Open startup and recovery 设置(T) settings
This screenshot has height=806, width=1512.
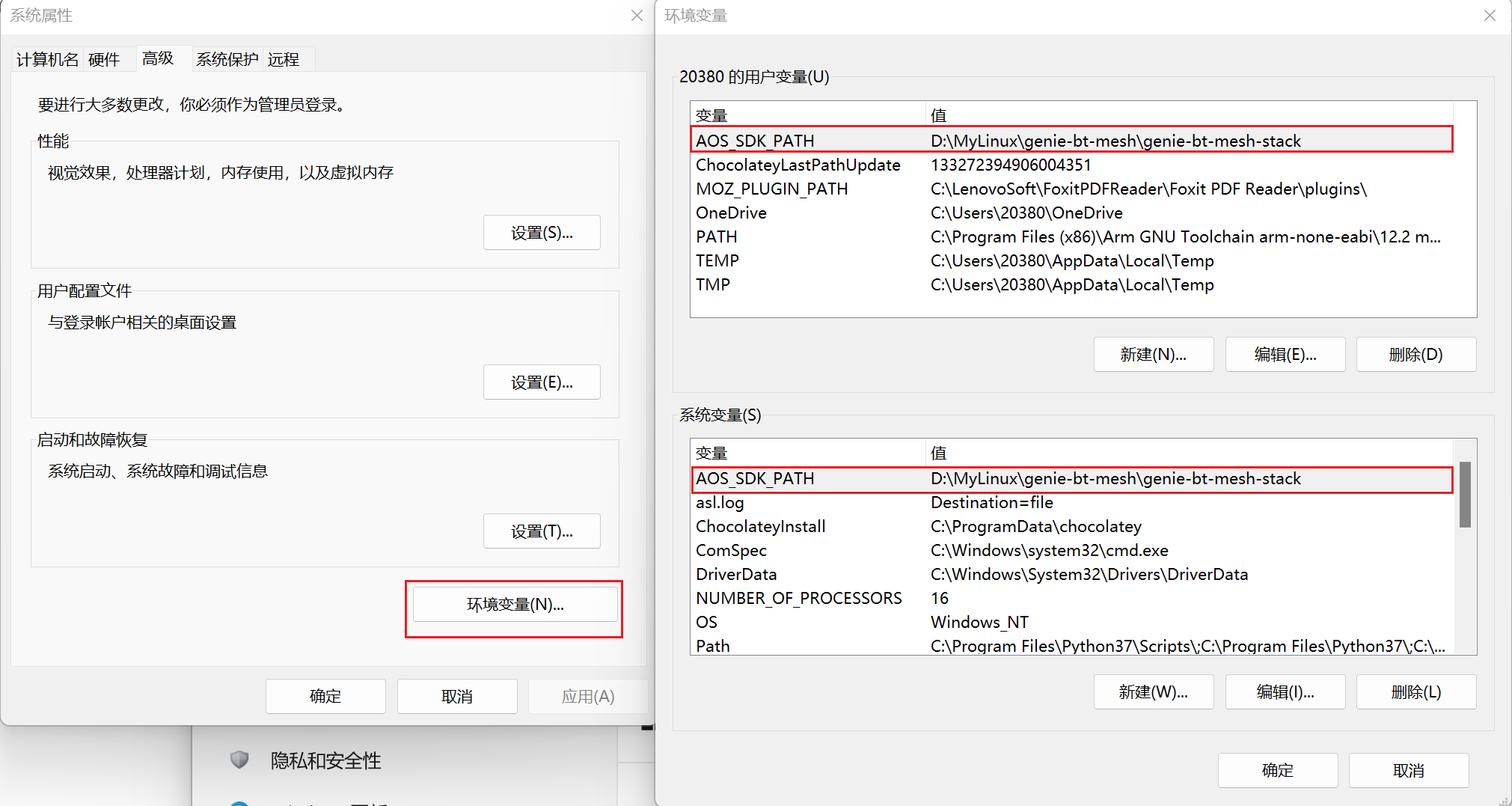point(542,531)
